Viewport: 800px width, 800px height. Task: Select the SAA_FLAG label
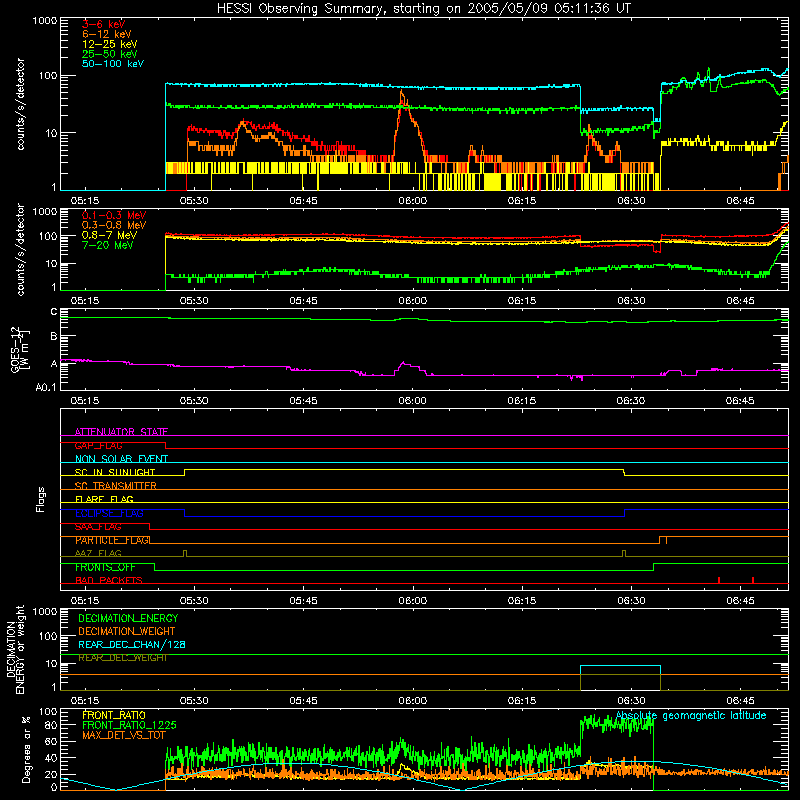tap(98, 527)
